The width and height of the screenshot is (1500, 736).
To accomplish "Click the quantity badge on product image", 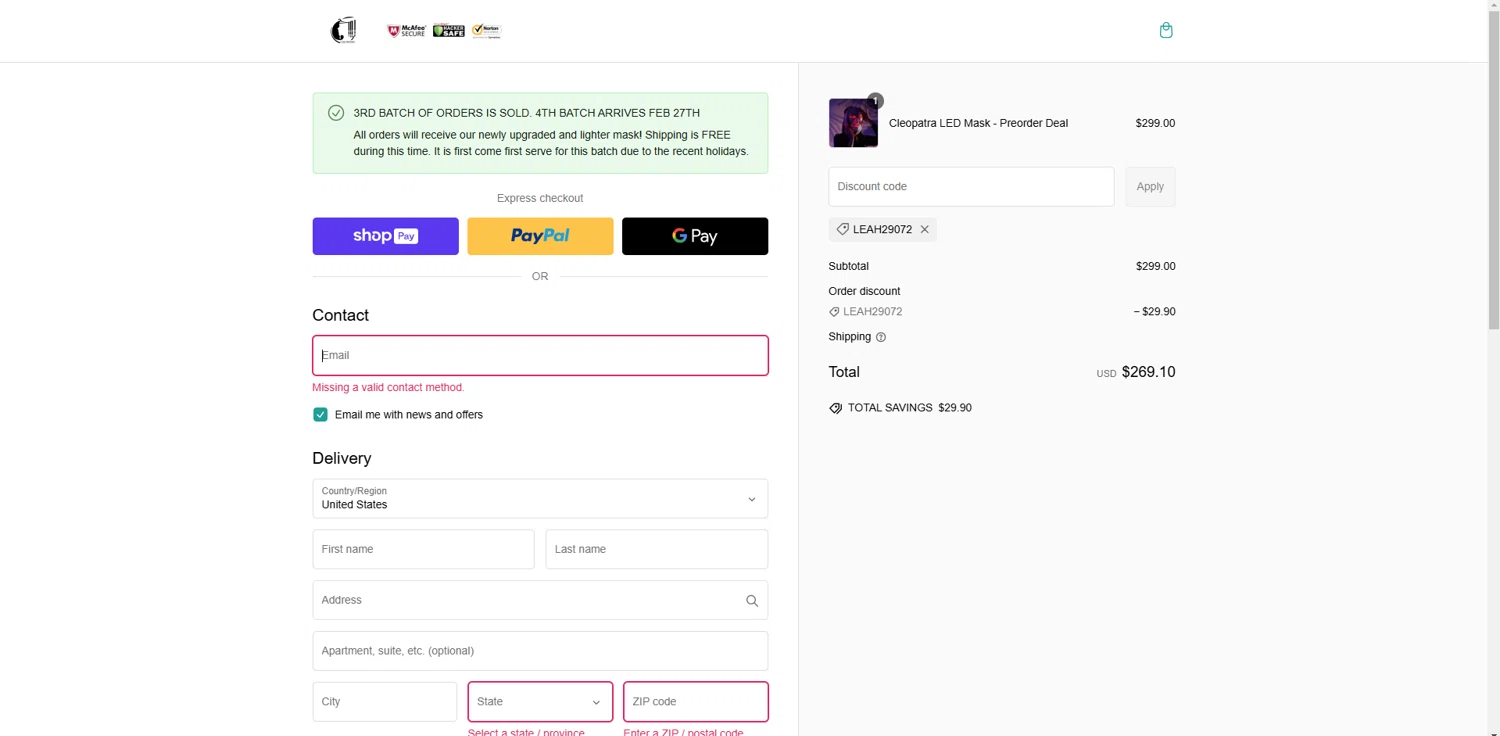I will 875,100.
